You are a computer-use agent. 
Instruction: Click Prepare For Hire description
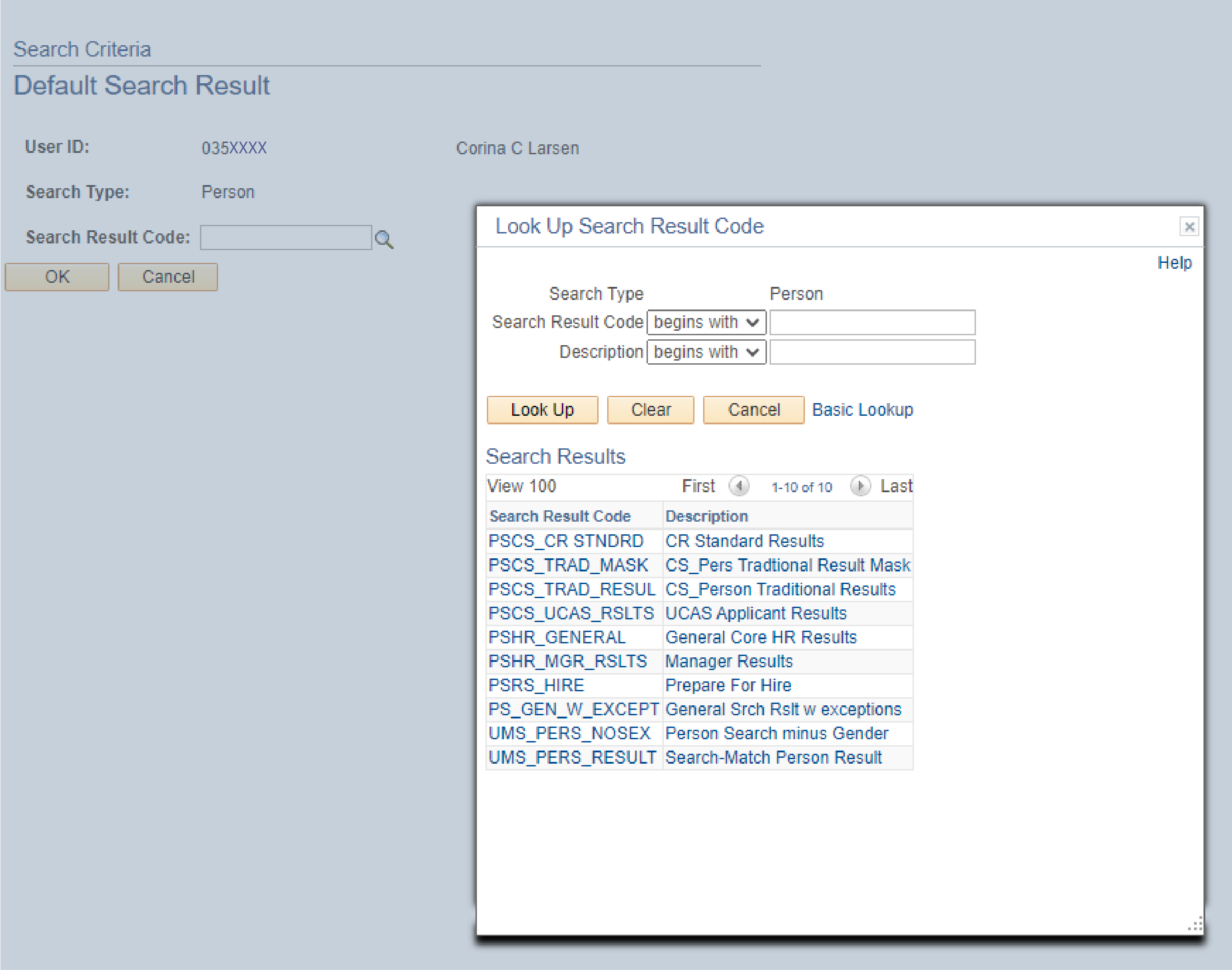pos(728,685)
